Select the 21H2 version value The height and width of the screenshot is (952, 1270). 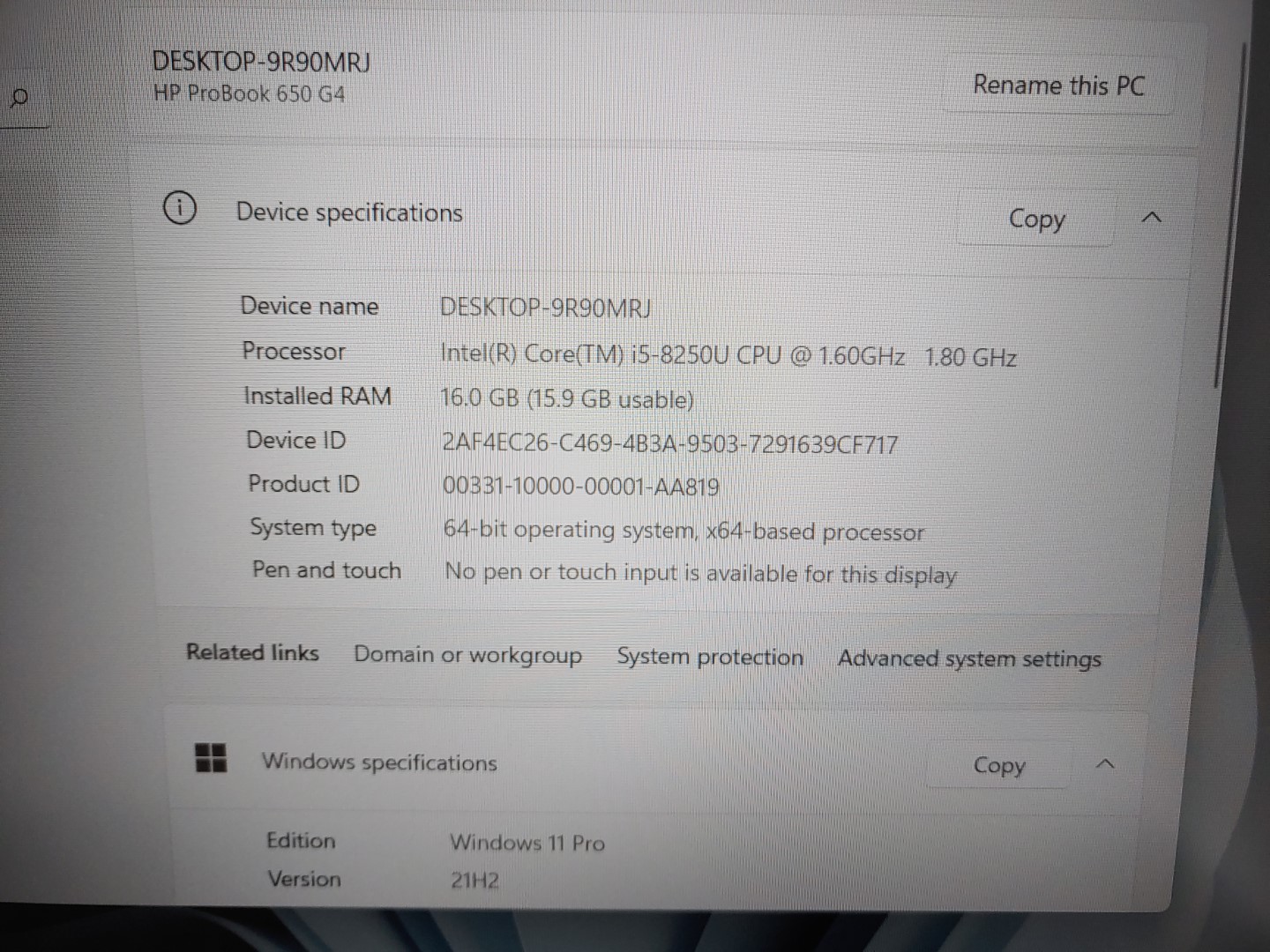[x=474, y=880]
